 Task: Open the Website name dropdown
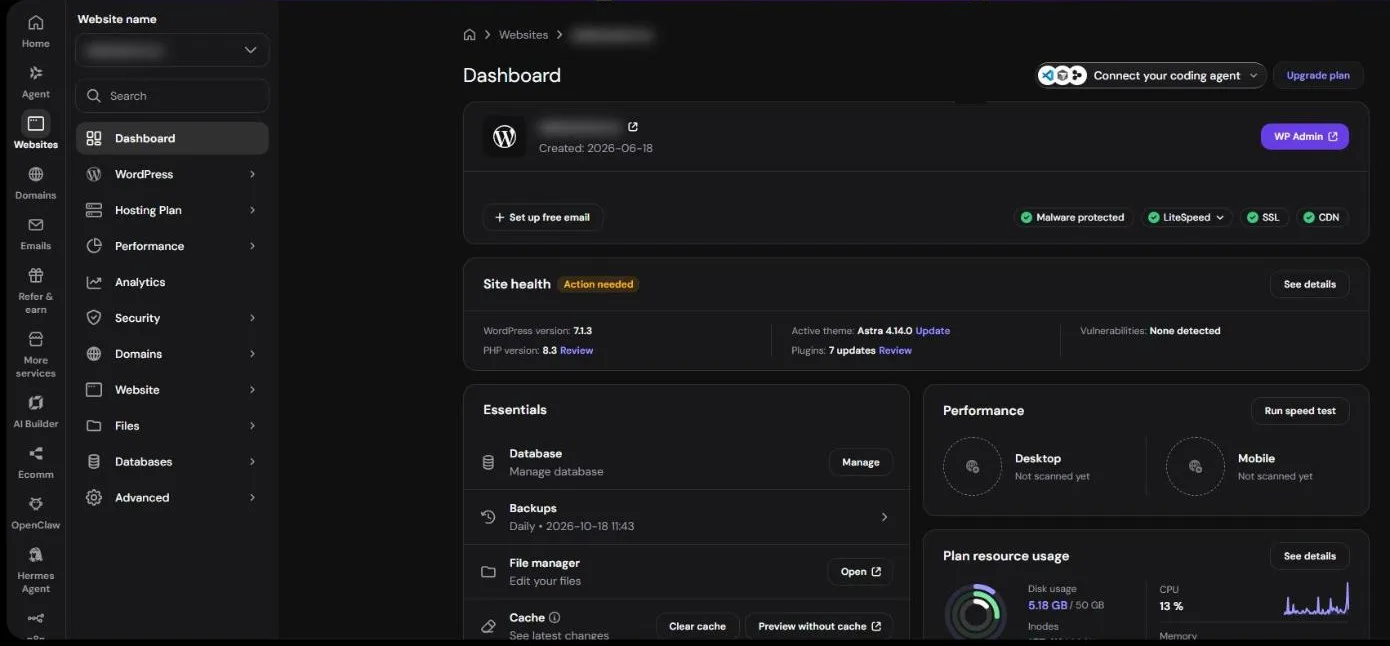point(172,50)
